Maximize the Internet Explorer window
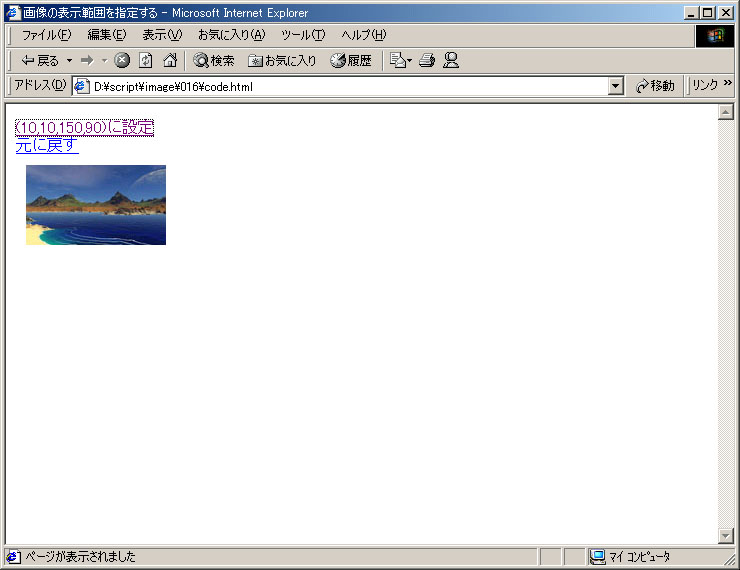This screenshot has height=570, width=740. coord(708,13)
